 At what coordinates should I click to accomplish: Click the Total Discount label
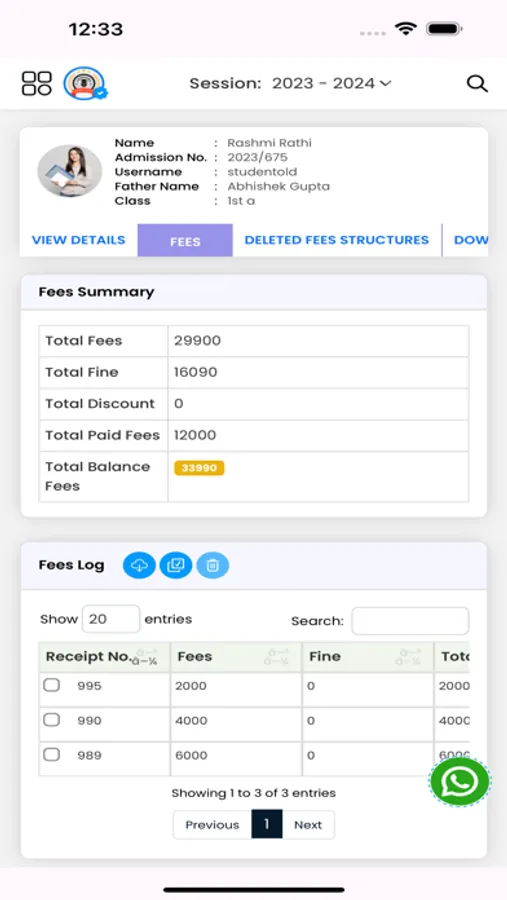[x=100, y=404]
